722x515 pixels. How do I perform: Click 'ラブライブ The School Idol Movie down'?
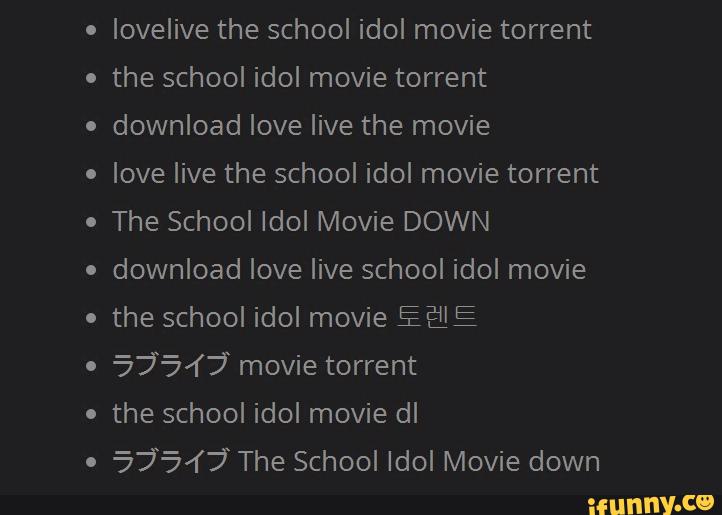(x=356, y=462)
